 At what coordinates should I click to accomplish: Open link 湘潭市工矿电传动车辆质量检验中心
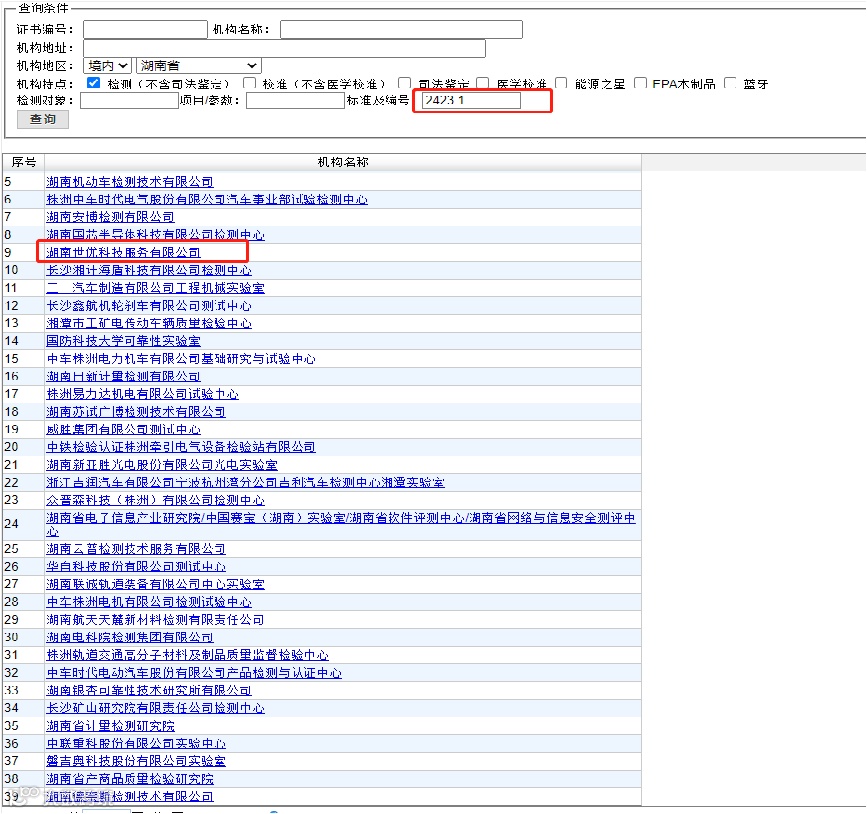pyautogui.click(x=149, y=323)
